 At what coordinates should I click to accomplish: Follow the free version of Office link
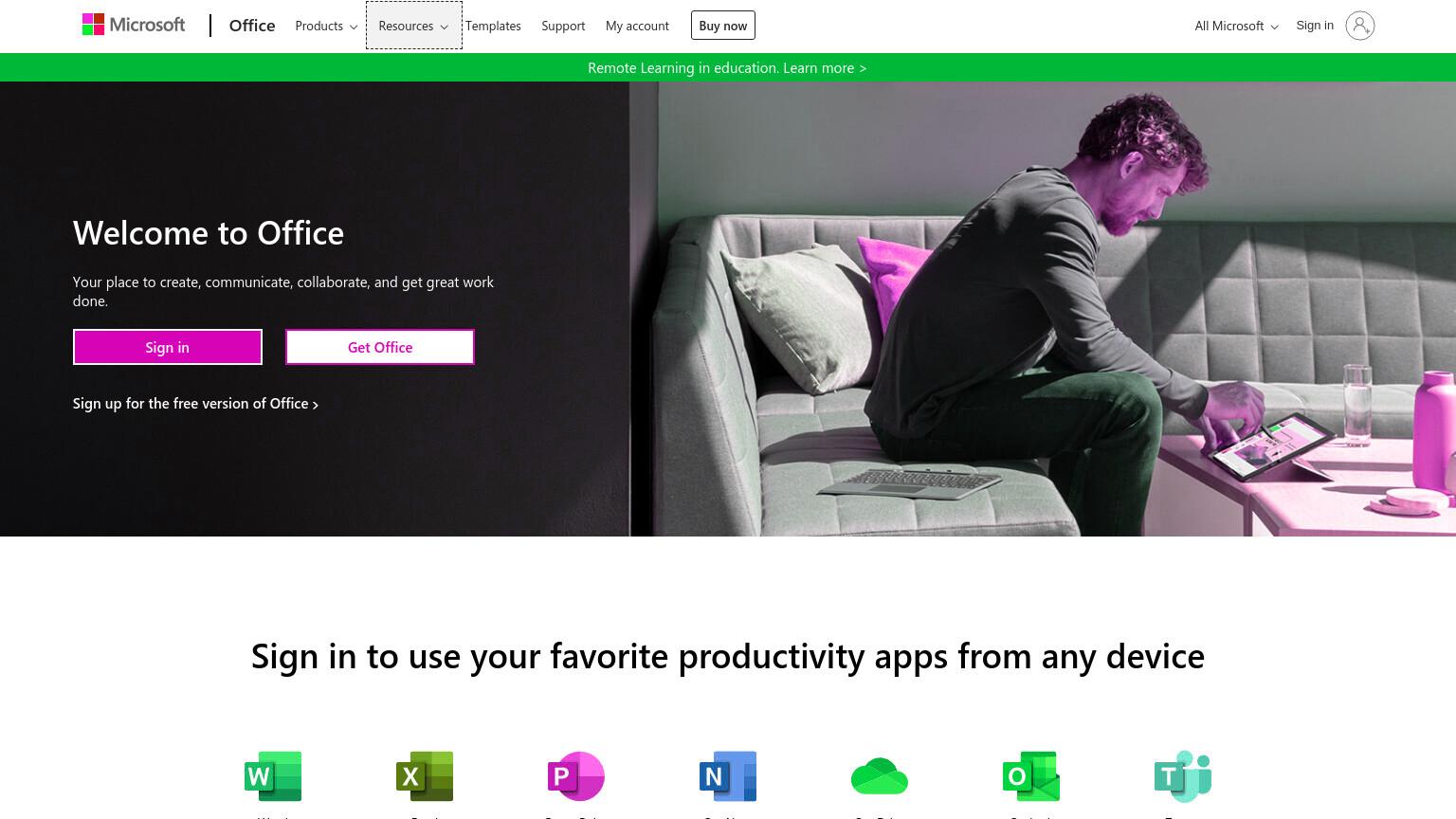point(195,404)
